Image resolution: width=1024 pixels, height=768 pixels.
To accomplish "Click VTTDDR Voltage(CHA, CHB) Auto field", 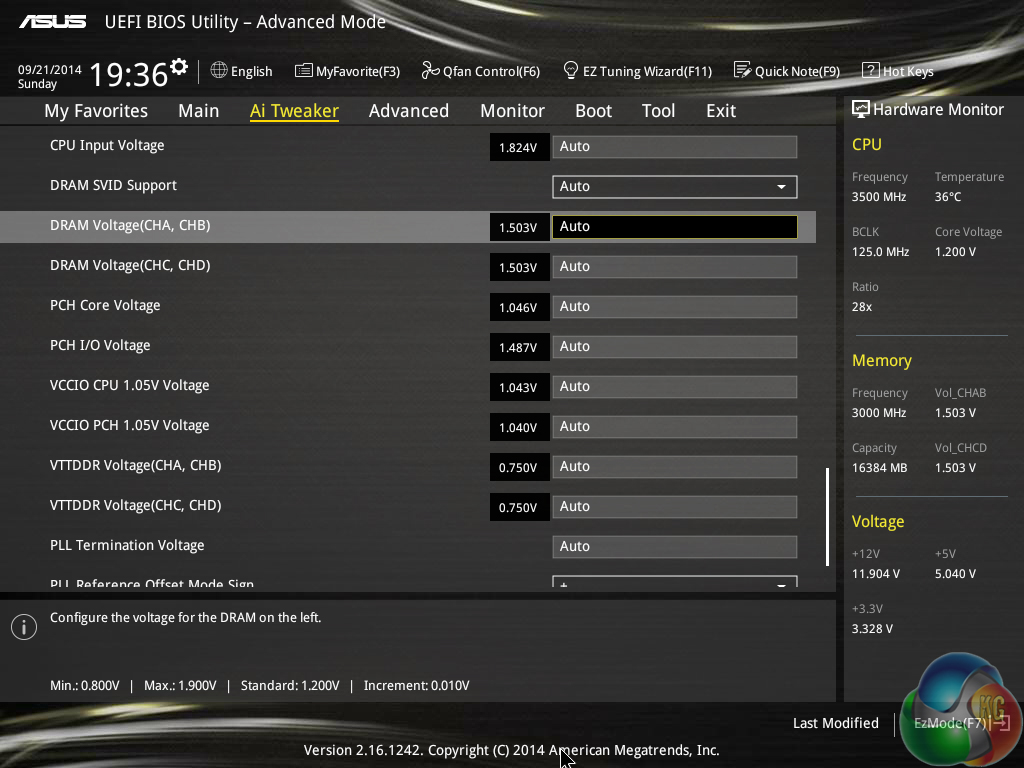I will 675,467.
